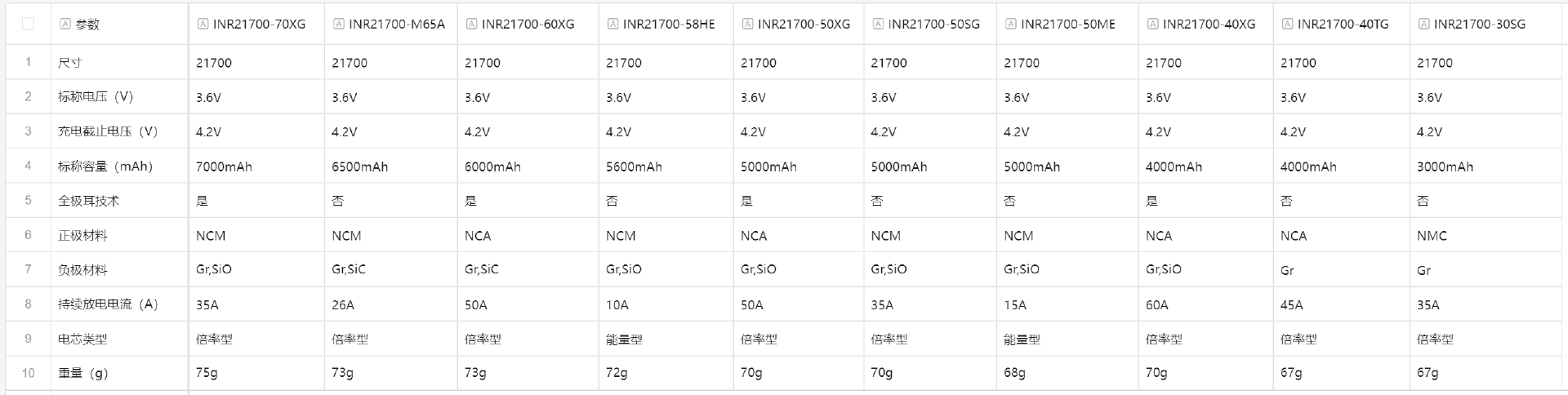1568x395 pixels.
Task: Select row number 1 for 尺寸
Action: 28,63
